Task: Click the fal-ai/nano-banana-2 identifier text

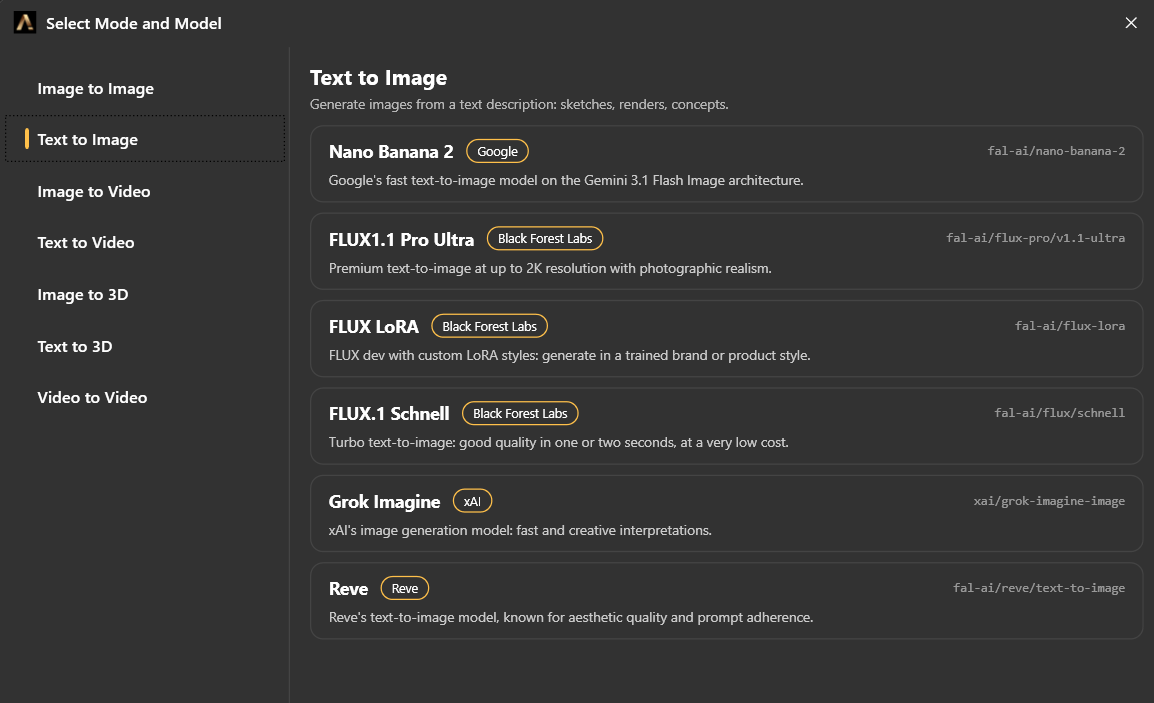Action: tap(1056, 151)
